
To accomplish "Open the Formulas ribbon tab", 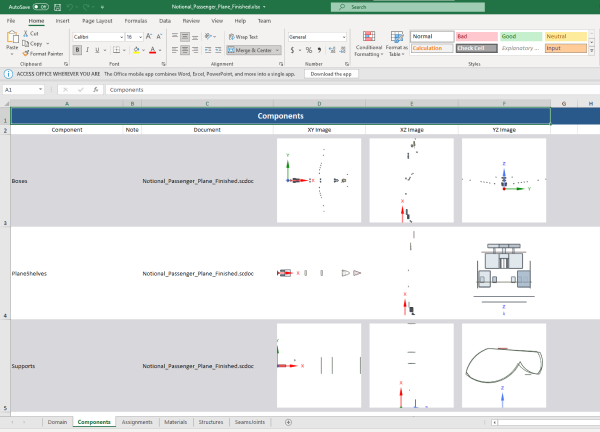I will [x=135, y=21].
